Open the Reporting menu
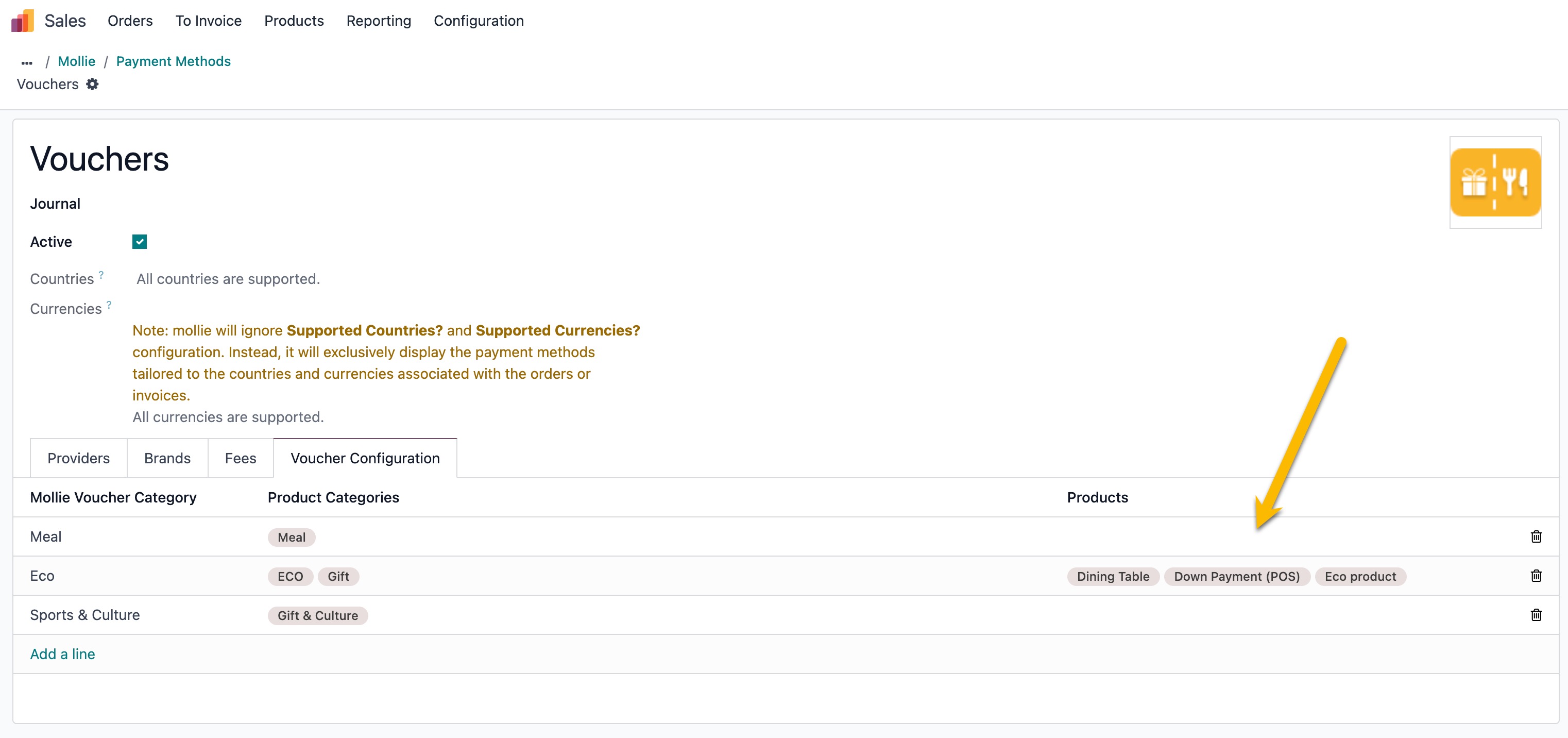Screen dimensions: 1568x738 point(379,21)
